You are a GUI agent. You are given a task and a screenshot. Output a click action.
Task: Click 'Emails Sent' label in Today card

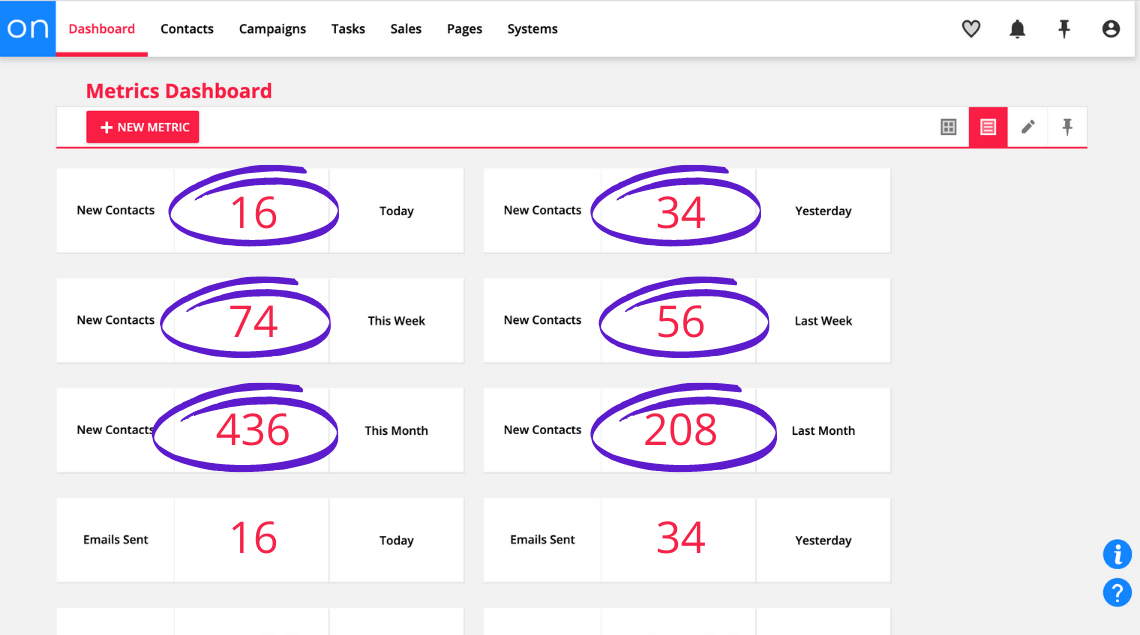pyautogui.click(x=116, y=540)
